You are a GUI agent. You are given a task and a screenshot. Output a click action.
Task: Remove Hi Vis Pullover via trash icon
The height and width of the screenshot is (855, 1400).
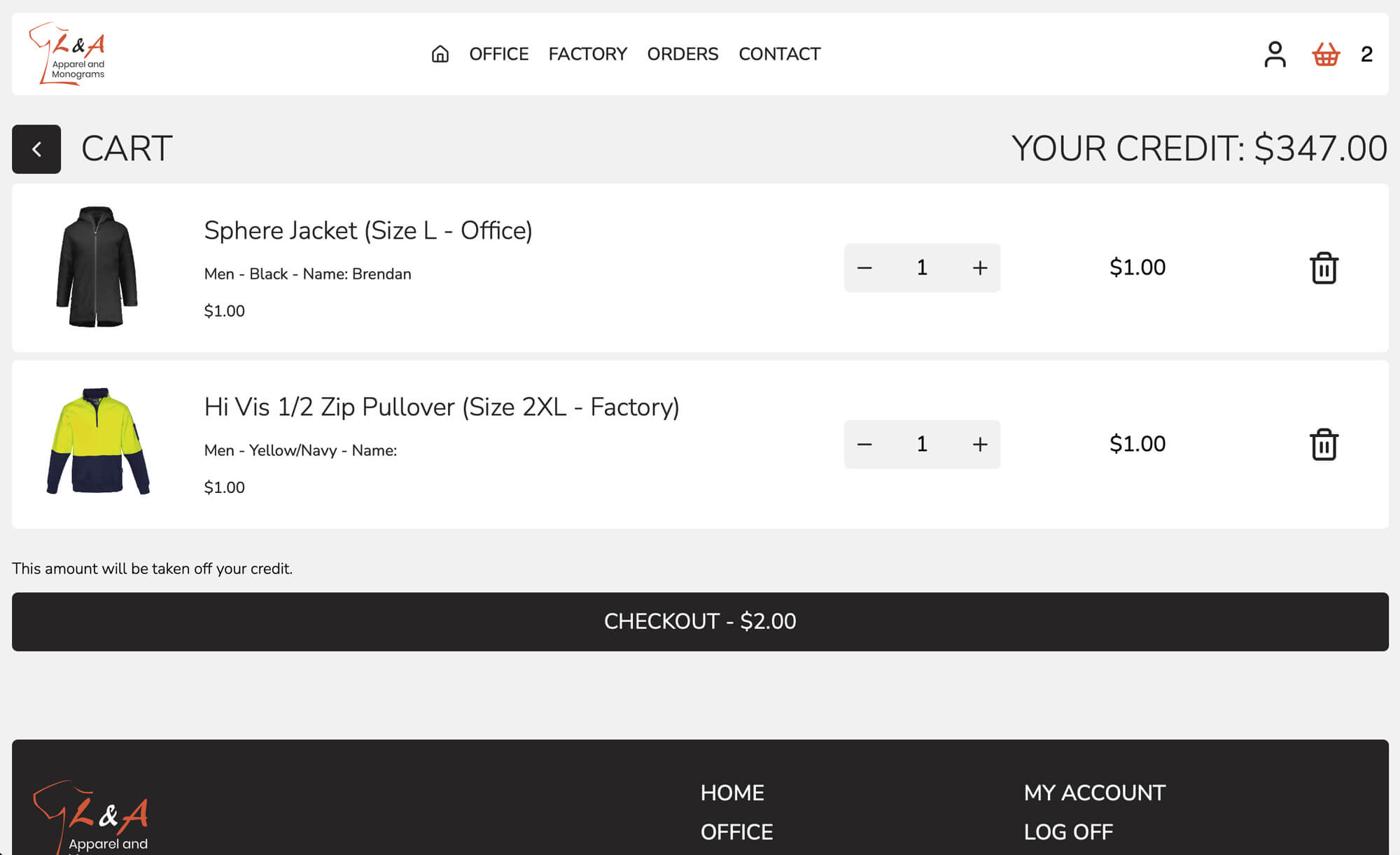(x=1323, y=444)
